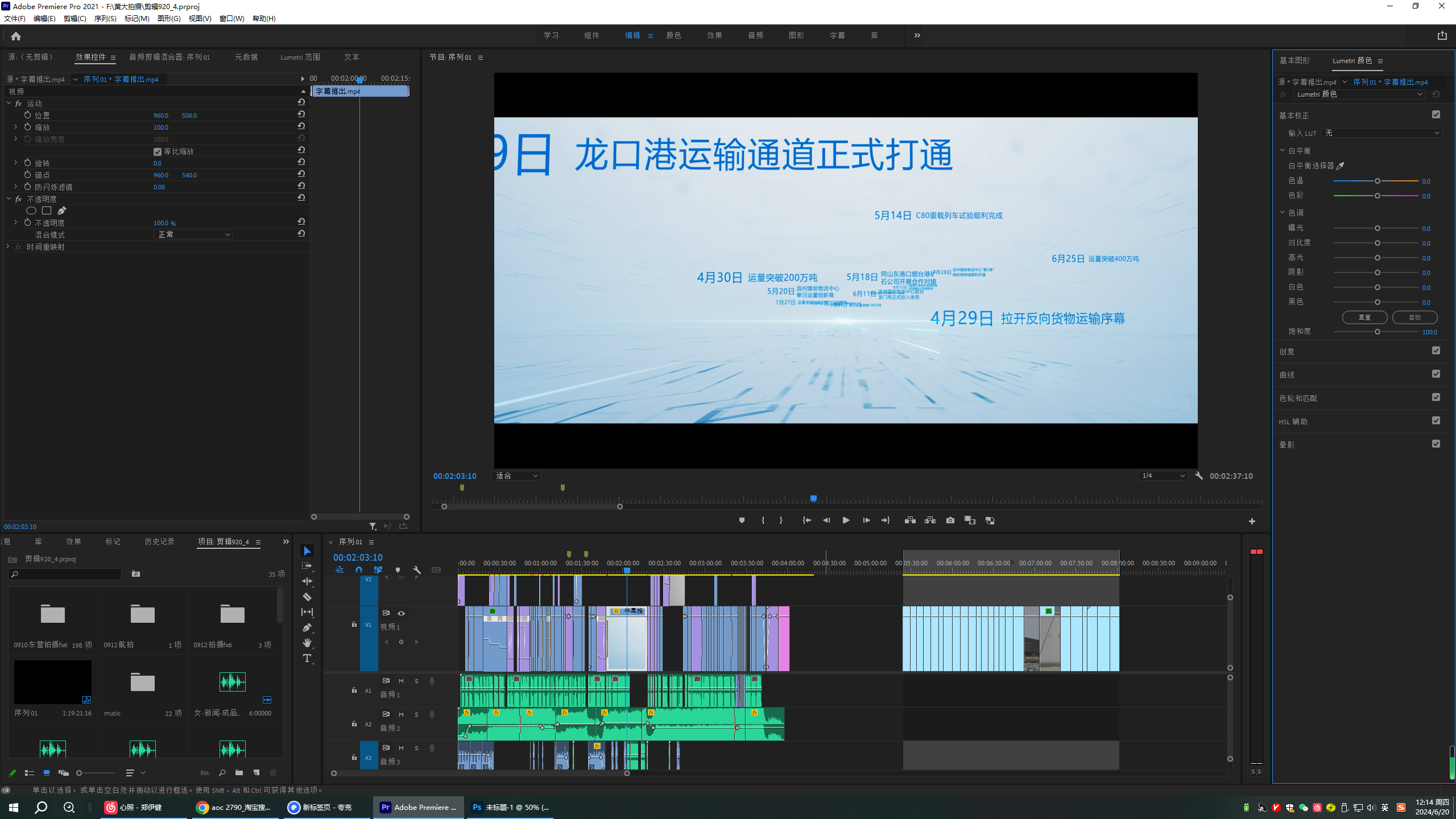Open the 输入 LUT dropdown

(x=1381, y=133)
